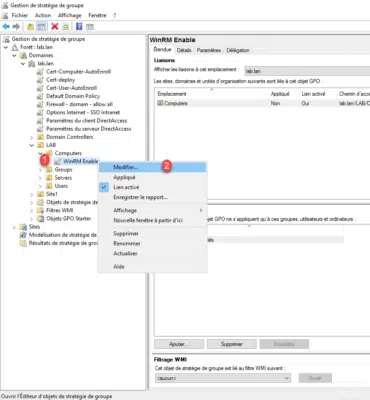370x400 pixels.
Task: Select Enregistrer le rapport... menu entry
Action: [x=153, y=197]
